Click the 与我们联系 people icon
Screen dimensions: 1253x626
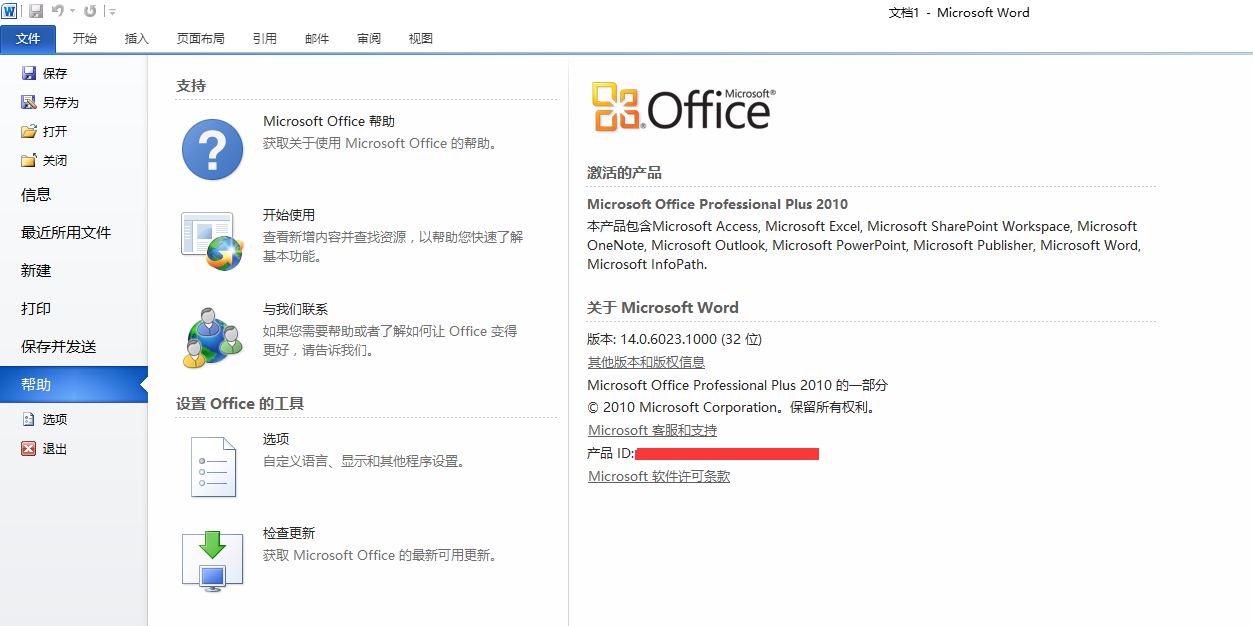pyautogui.click(x=212, y=337)
